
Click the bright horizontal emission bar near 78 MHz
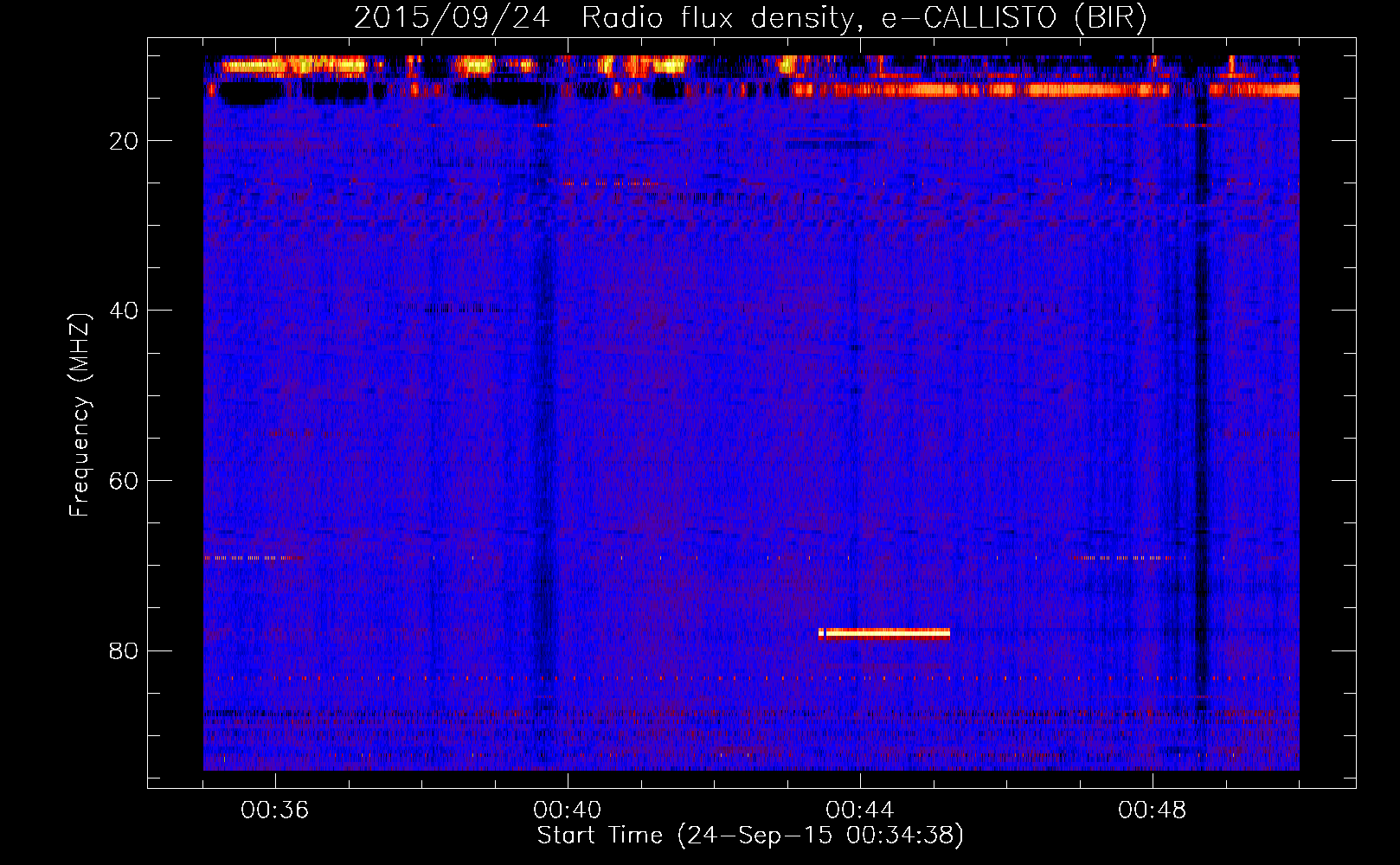884,633
